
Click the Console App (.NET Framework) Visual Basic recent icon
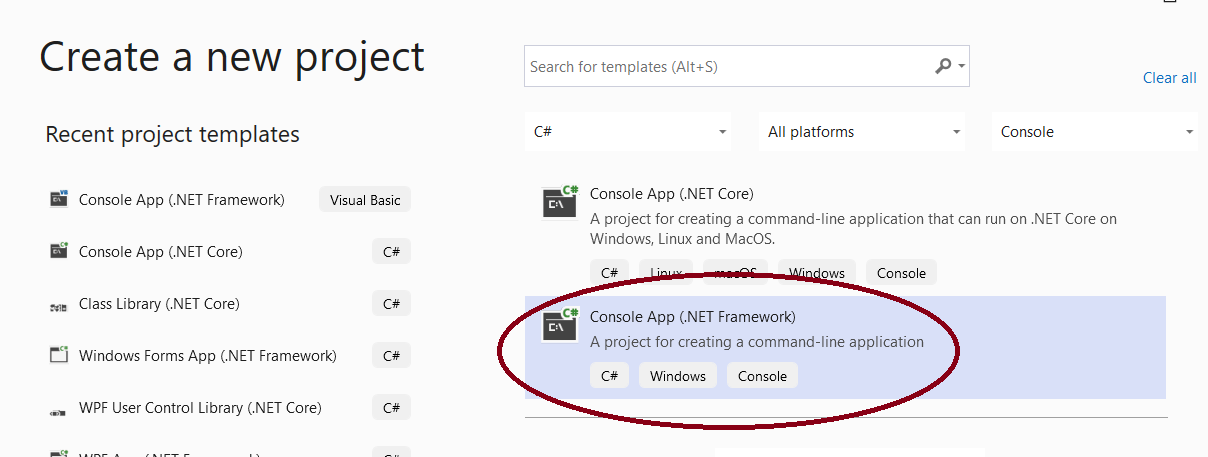59,199
